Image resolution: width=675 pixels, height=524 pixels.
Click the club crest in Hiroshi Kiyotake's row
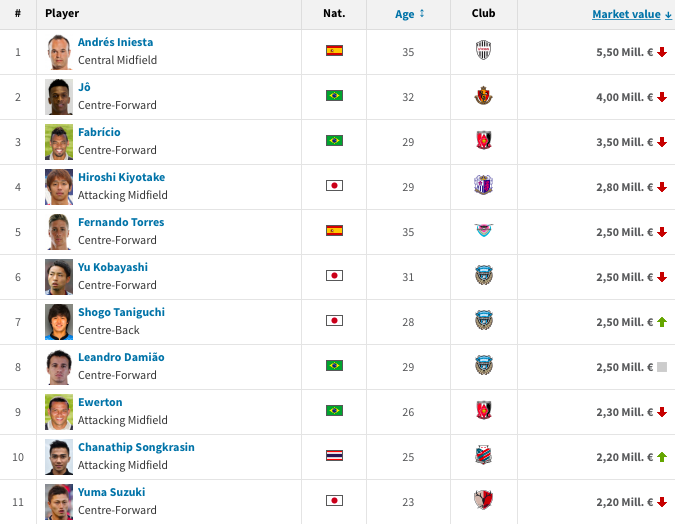[x=484, y=186]
